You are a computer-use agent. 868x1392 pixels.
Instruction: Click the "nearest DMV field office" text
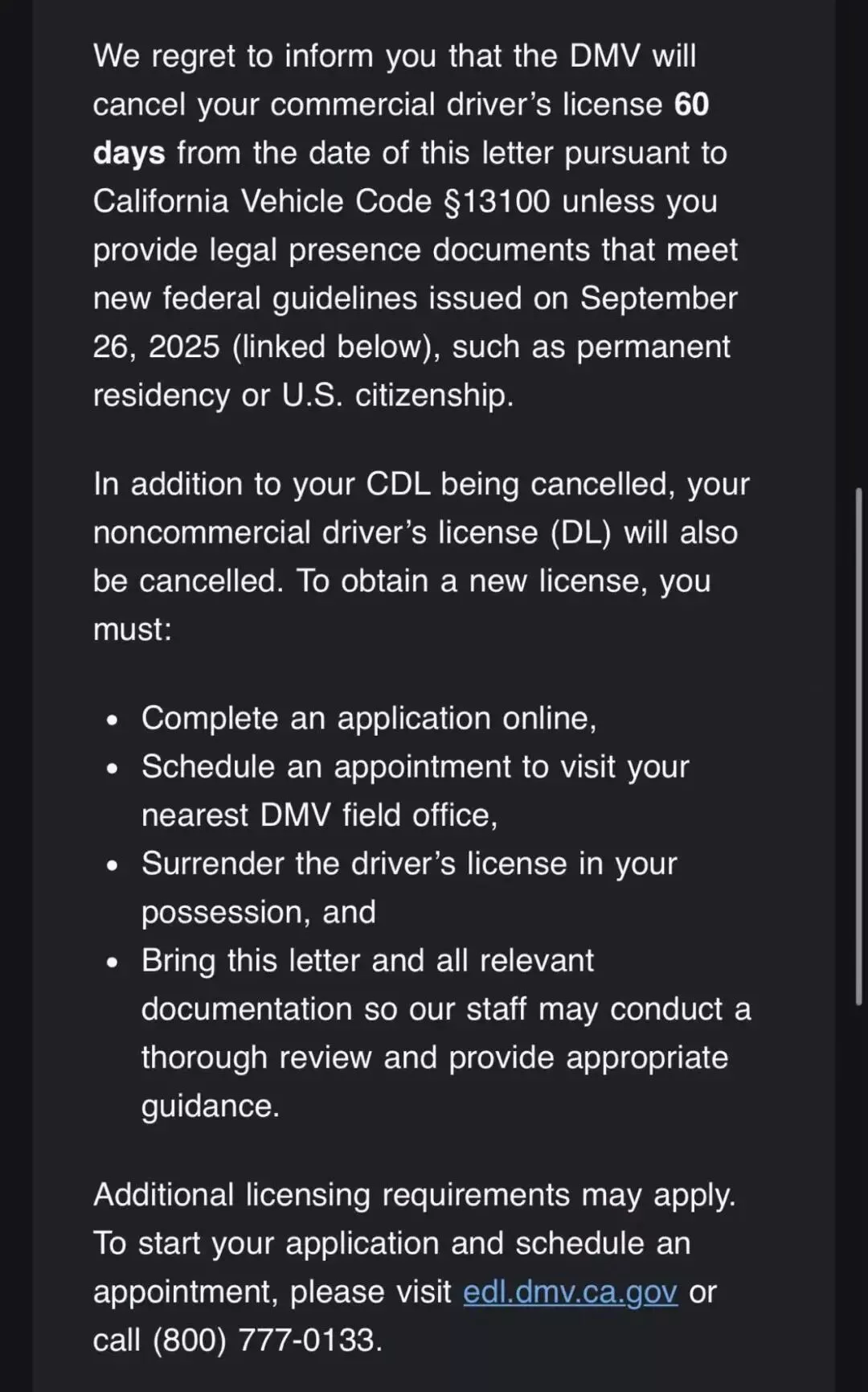319,815
